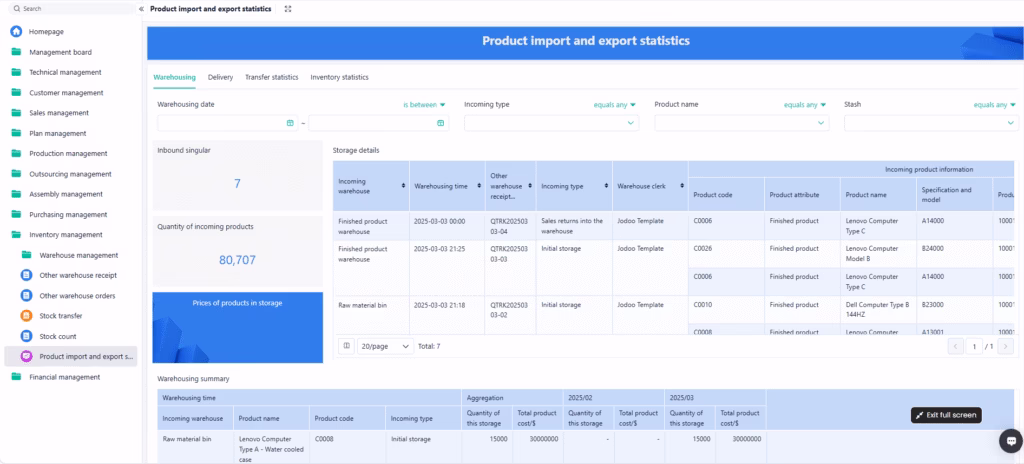Image resolution: width=1024 pixels, height=464 pixels.
Task: Open the chat support bubble icon
Action: pos(1008,440)
